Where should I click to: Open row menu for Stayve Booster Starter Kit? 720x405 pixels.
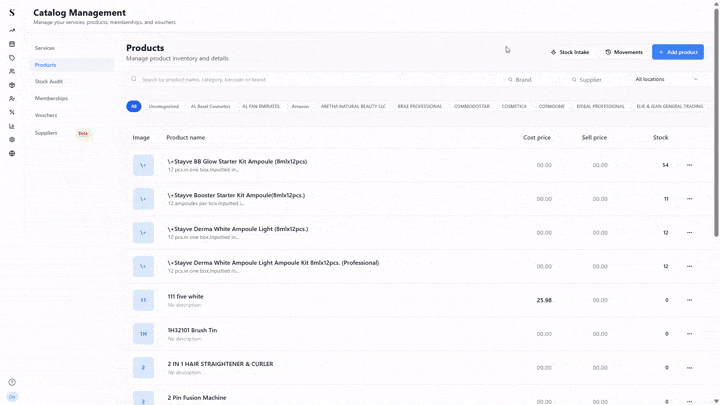[689, 199]
